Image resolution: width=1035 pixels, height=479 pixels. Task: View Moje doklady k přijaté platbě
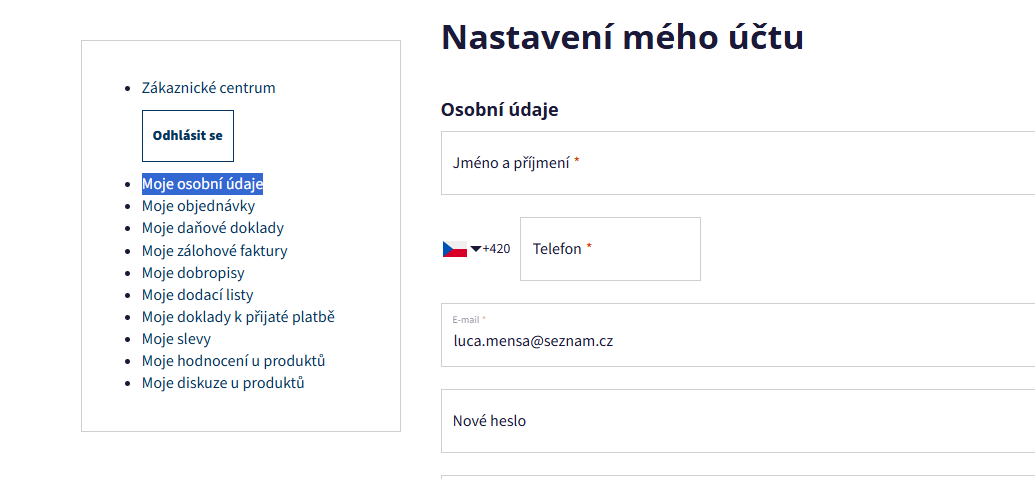238,317
